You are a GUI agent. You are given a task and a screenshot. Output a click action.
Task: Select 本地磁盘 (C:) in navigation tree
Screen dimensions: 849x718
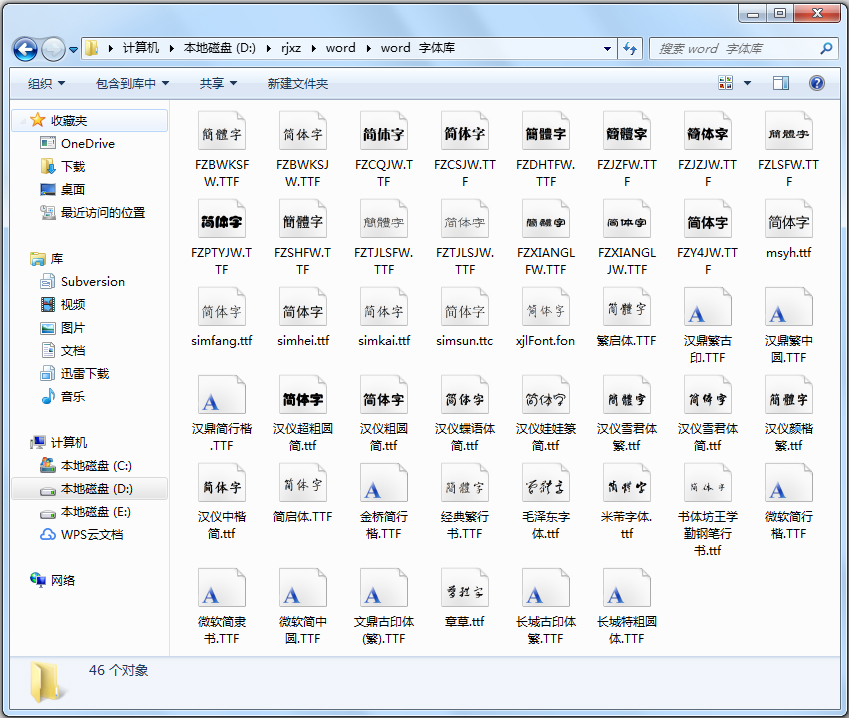click(x=95, y=465)
